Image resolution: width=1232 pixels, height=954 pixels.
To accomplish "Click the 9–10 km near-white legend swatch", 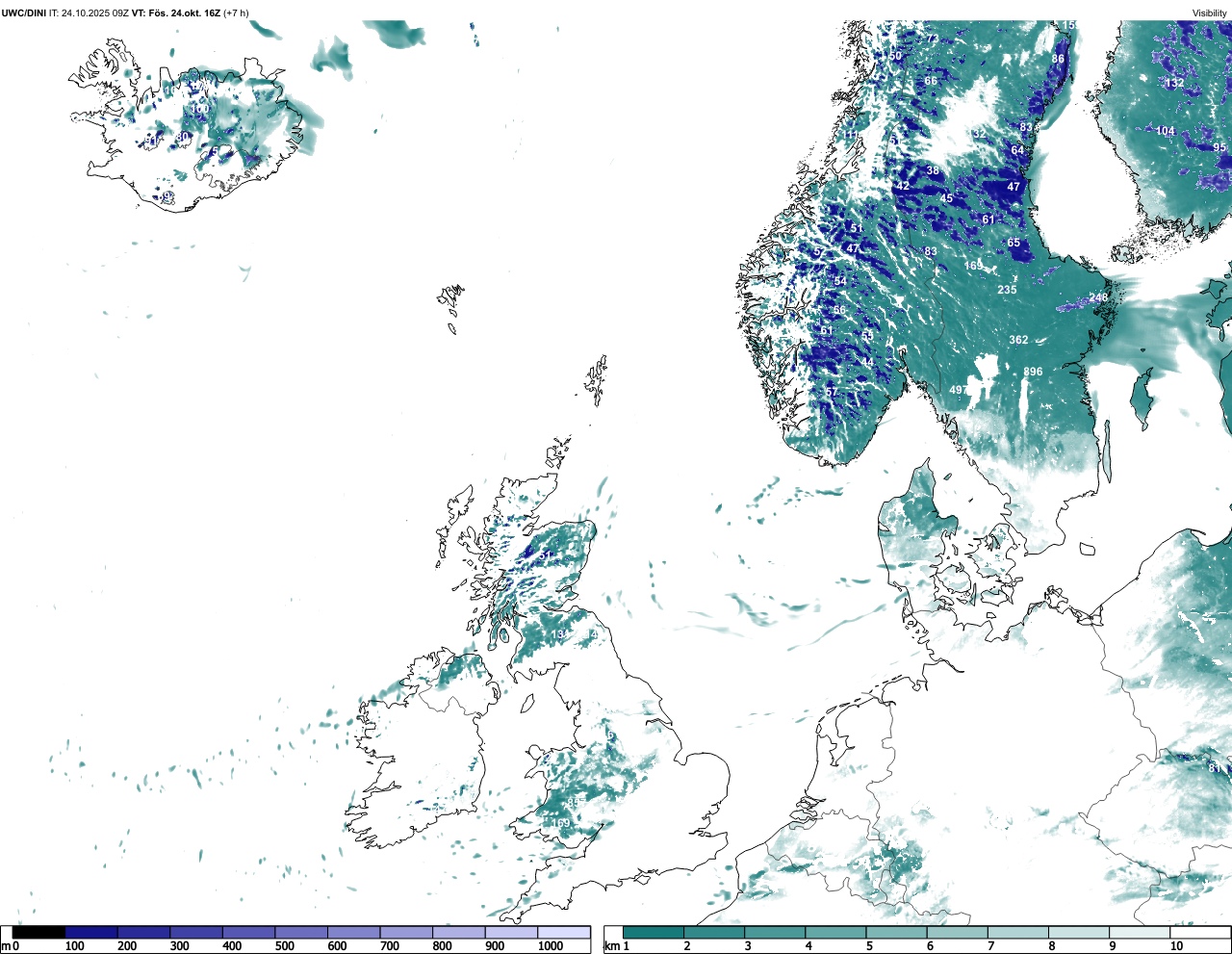I will [x=1141, y=932].
